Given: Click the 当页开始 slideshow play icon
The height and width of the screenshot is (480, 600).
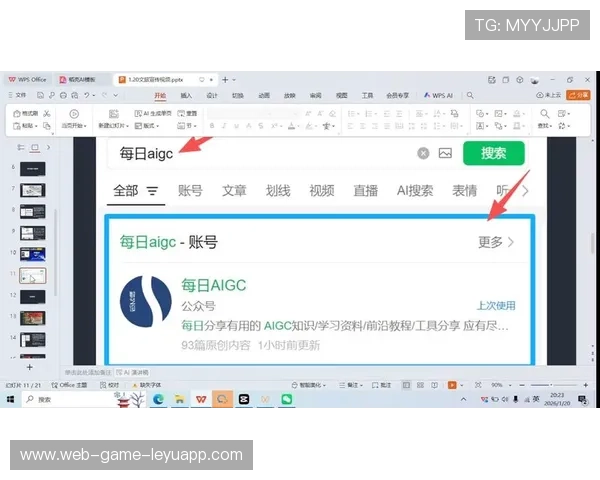Looking at the screenshot, I should [x=74, y=114].
